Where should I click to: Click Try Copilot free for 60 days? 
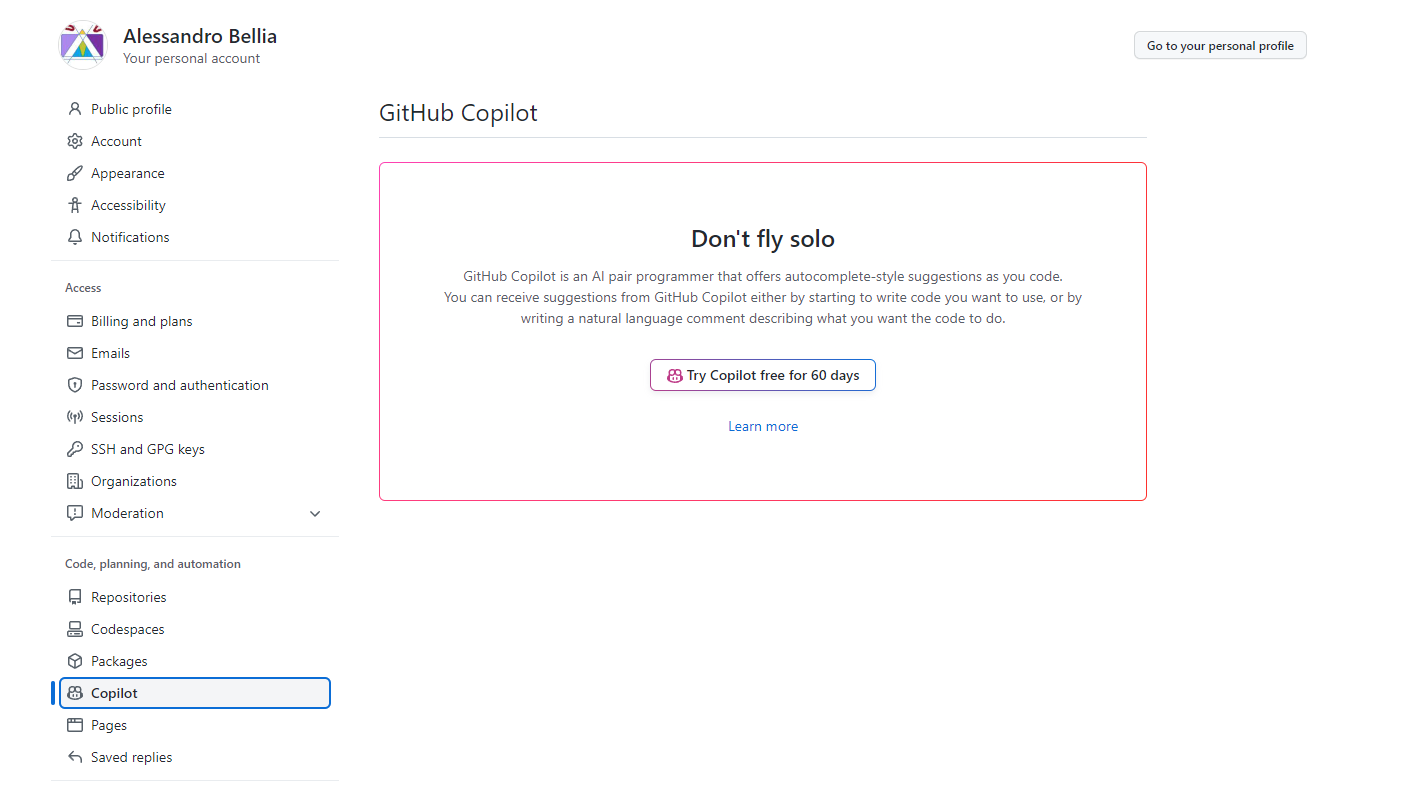tap(763, 374)
